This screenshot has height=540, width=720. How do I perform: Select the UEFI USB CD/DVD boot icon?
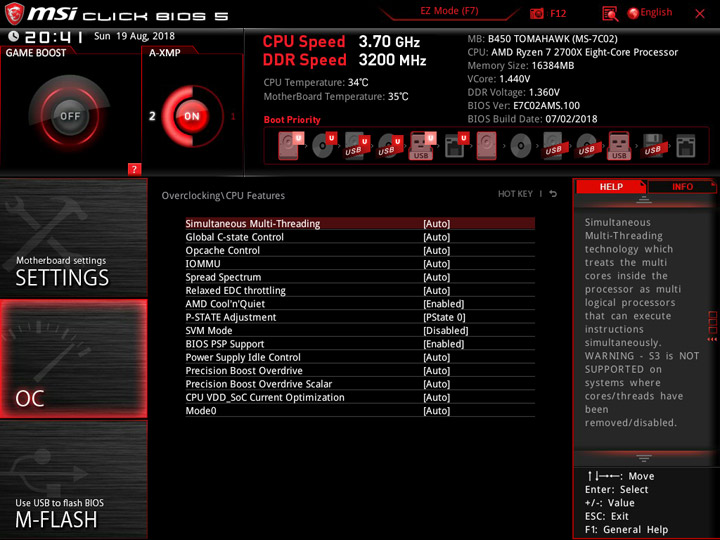click(x=390, y=146)
